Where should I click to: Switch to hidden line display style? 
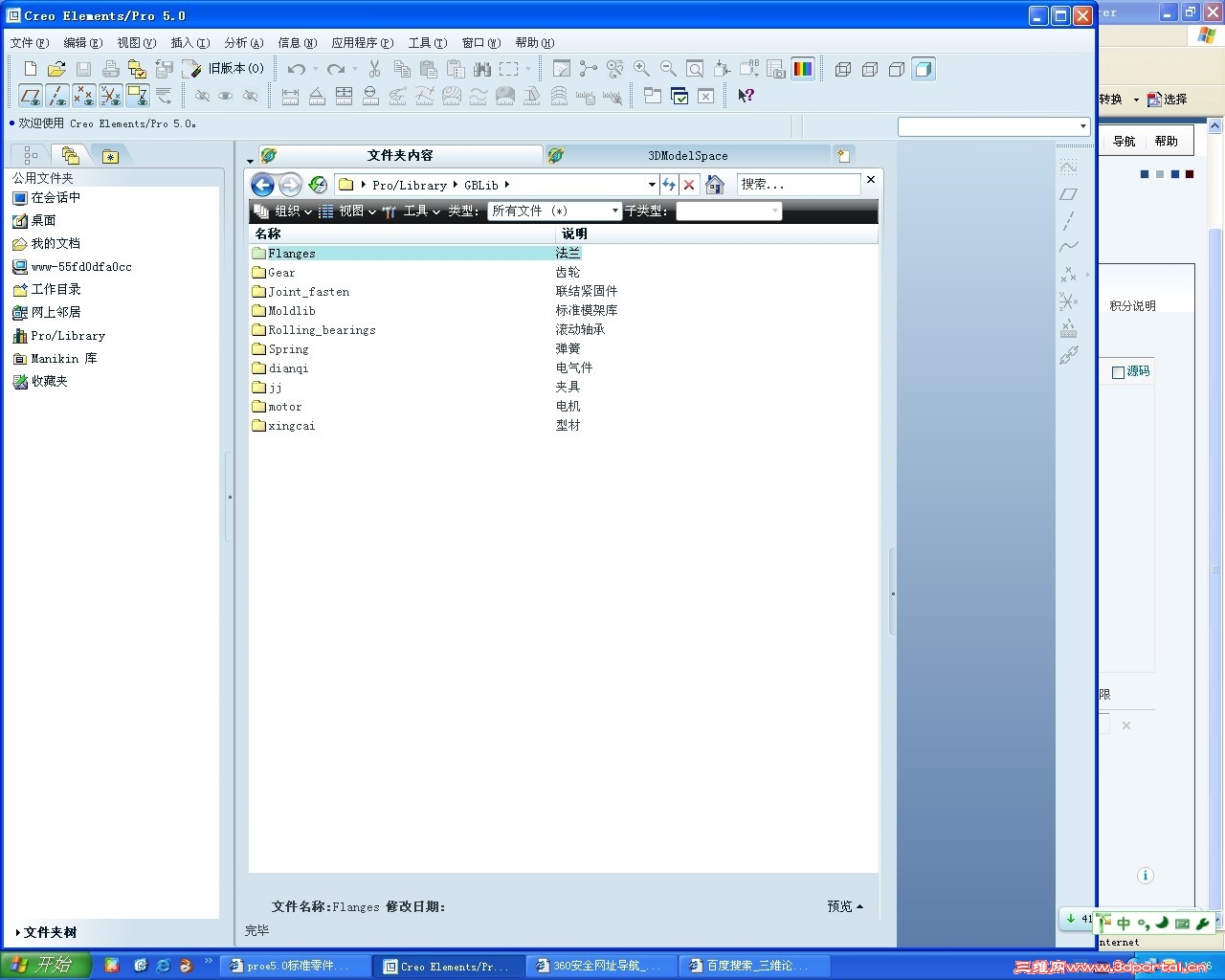870,69
